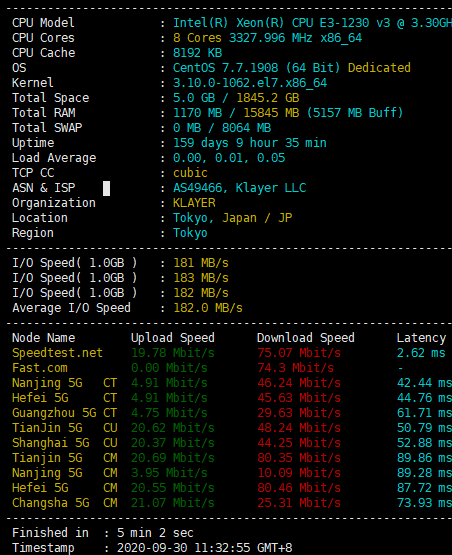Click the AS49466, Klayer LLC text
452x555 pixels.
pos(240,188)
